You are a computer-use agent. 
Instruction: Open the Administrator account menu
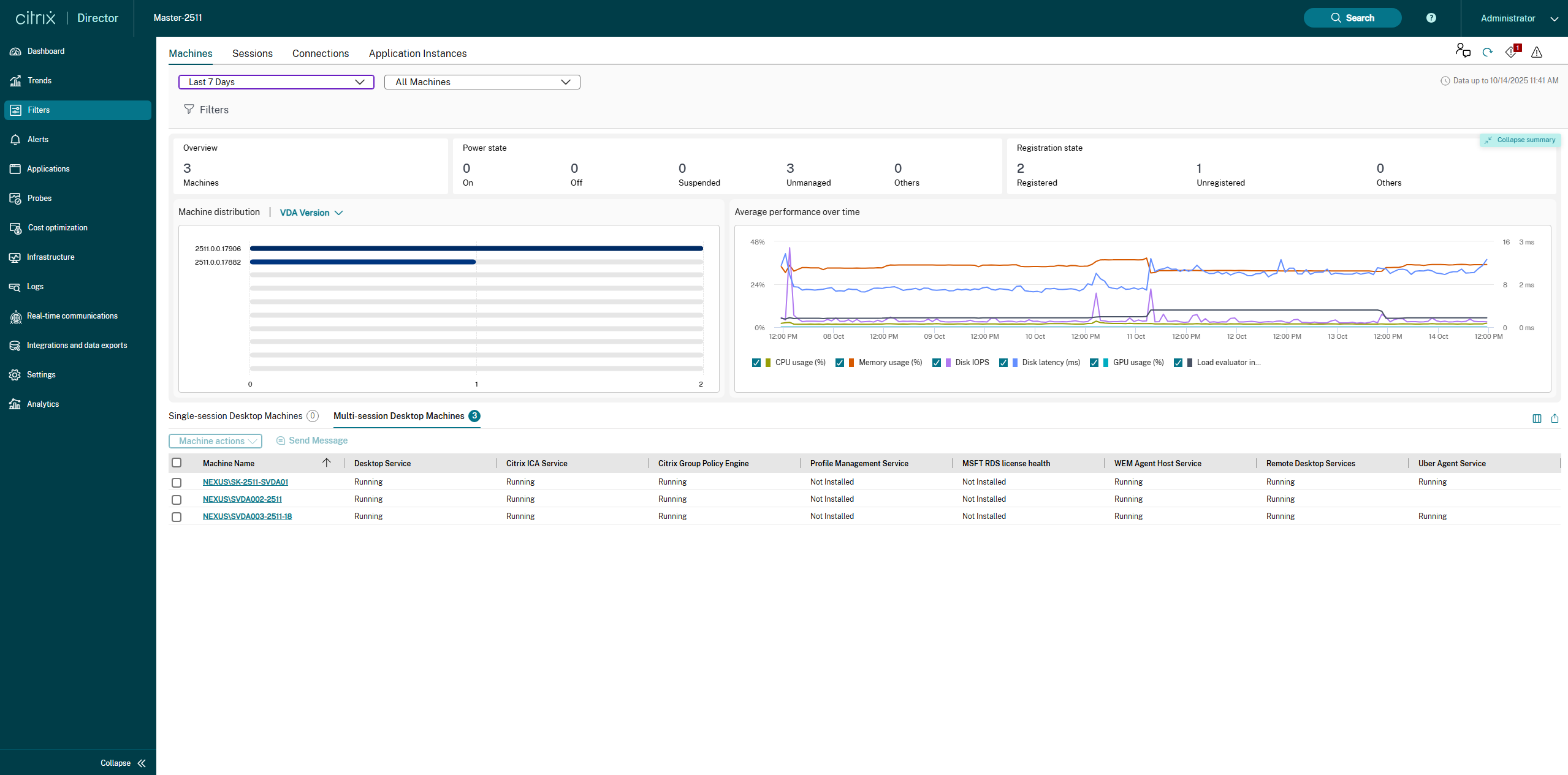[x=1519, y=18]
